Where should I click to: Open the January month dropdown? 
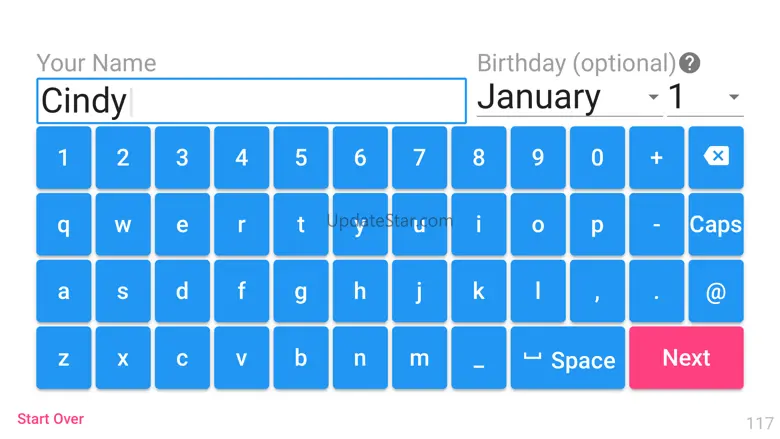[569, 97]
